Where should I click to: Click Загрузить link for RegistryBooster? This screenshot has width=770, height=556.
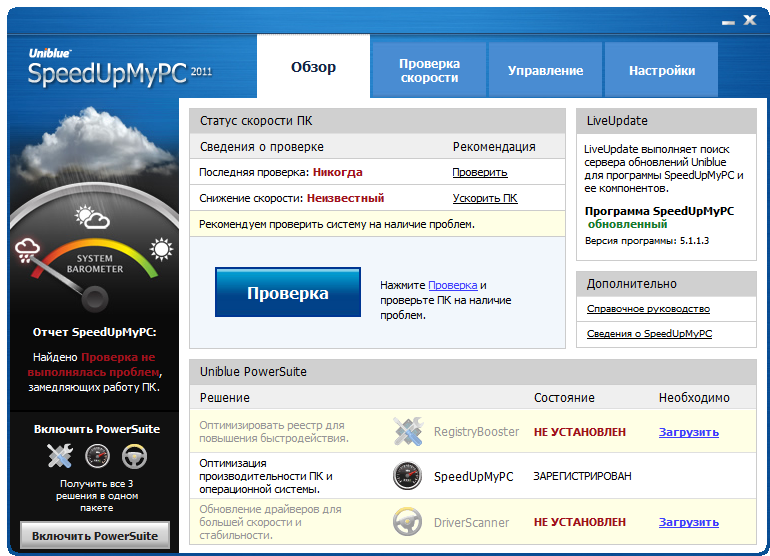pyautogui.click(x=688, y=432)
